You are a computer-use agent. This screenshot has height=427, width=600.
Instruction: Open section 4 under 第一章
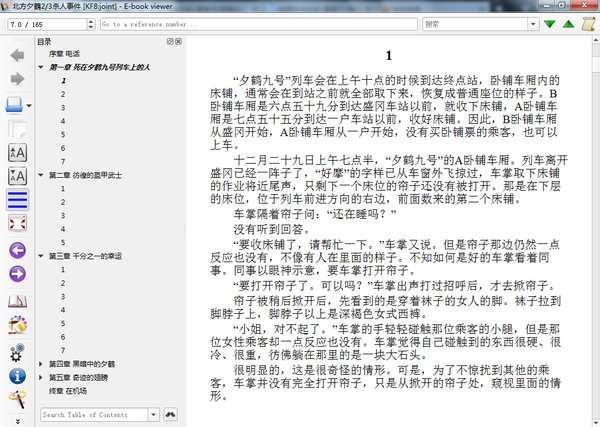click(63, 121)
